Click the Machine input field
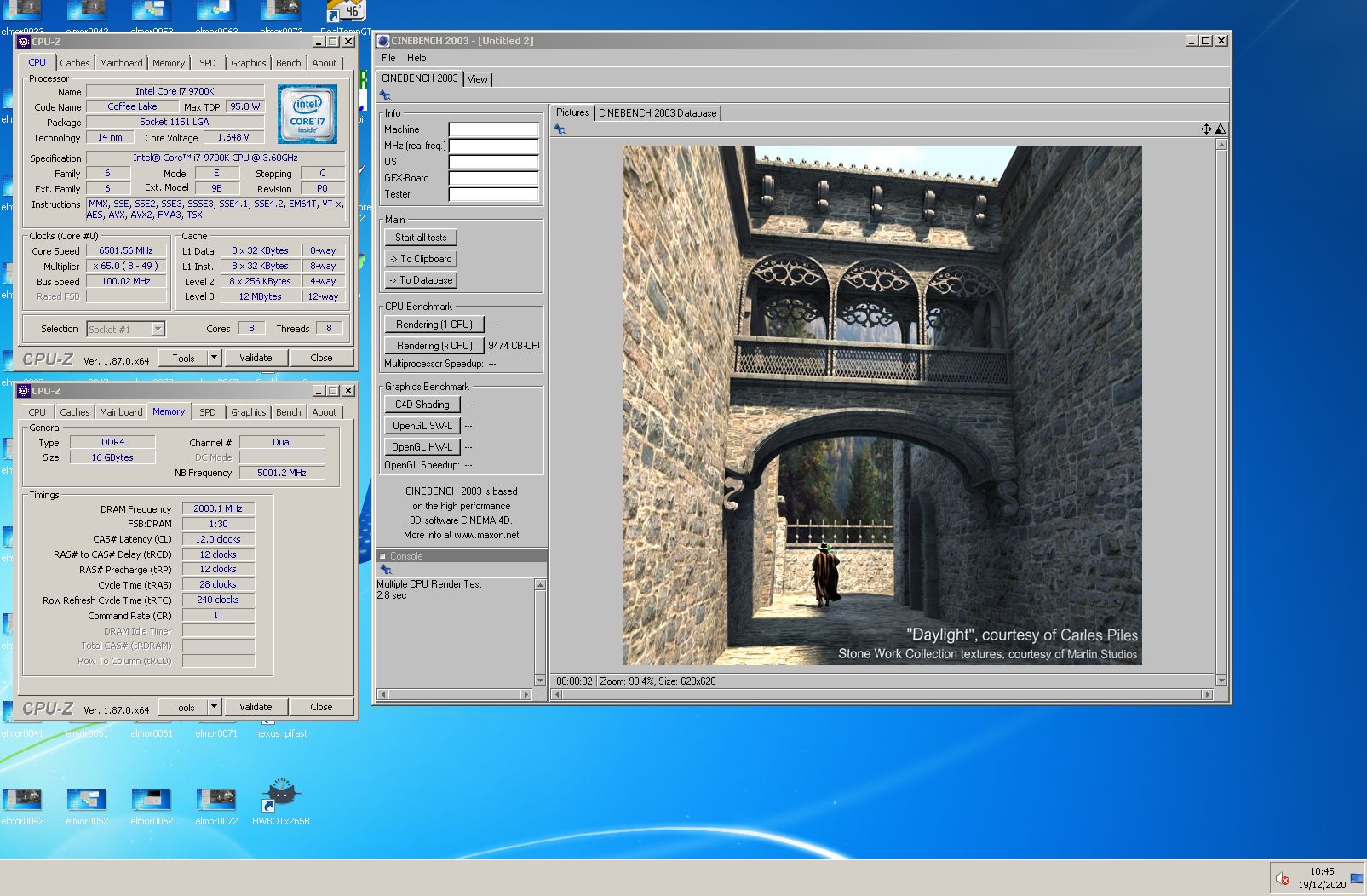This screenshot has height=896, width=1367. pos(494,130)
